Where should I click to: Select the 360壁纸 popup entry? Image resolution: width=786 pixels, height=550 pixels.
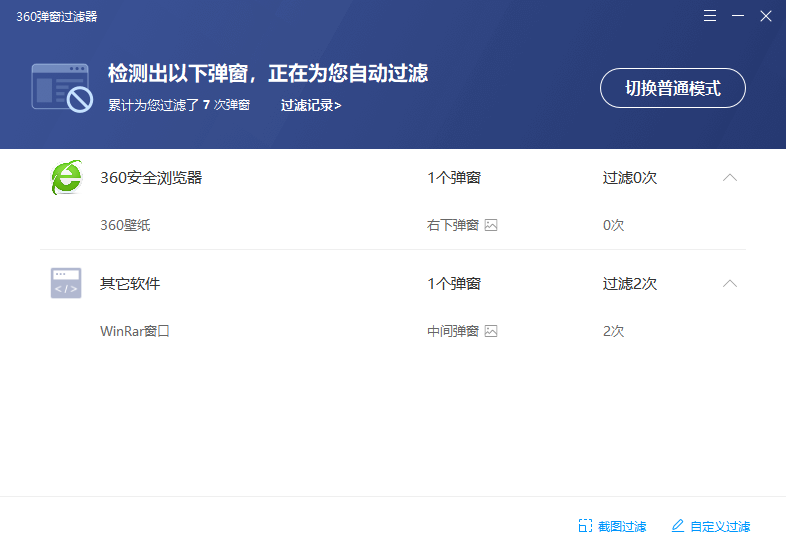tap(125, 225)
